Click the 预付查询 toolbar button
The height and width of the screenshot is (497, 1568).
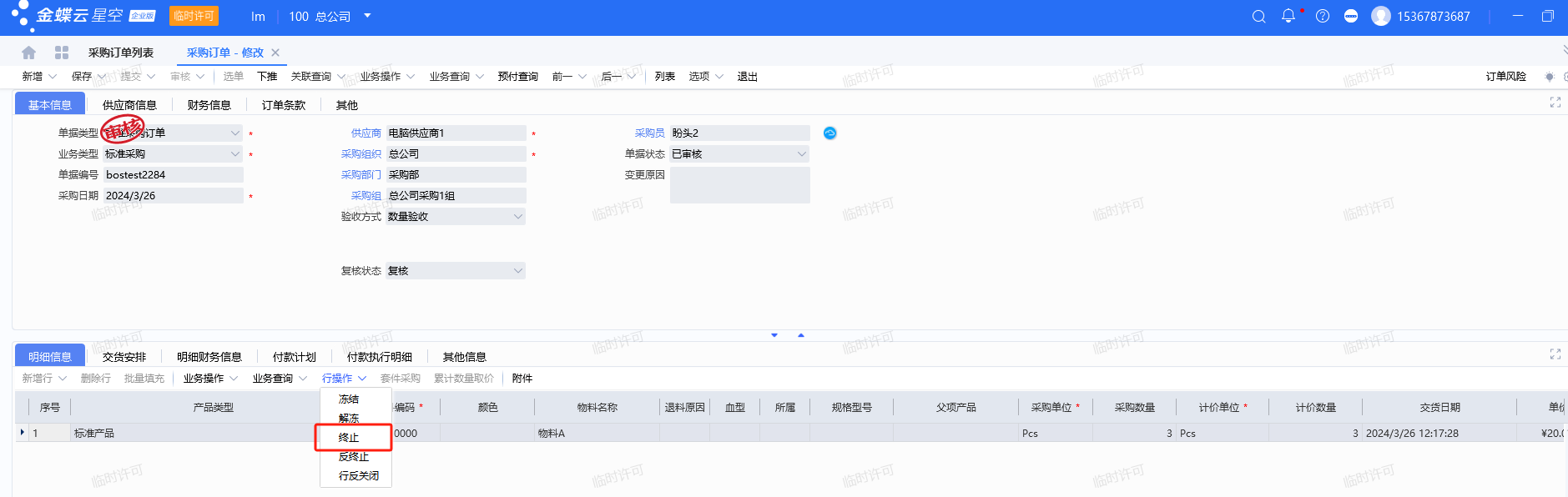[518, 77]
